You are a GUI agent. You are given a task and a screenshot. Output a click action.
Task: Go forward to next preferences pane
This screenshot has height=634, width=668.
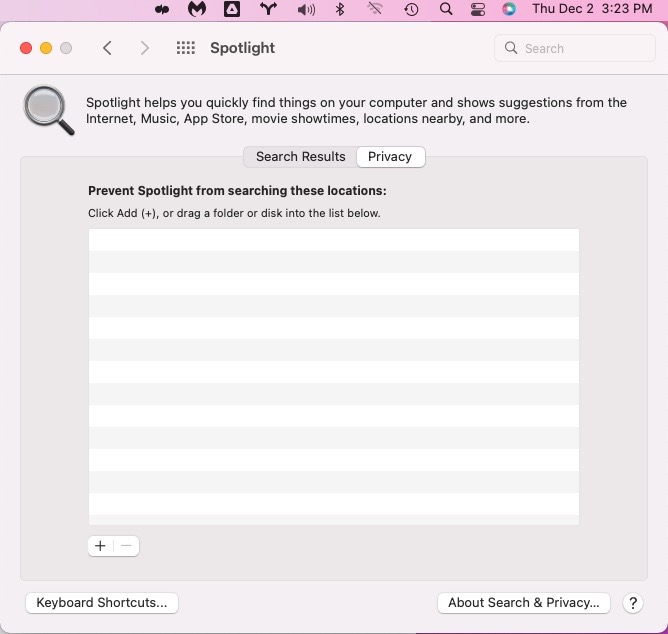coord(145,48)
